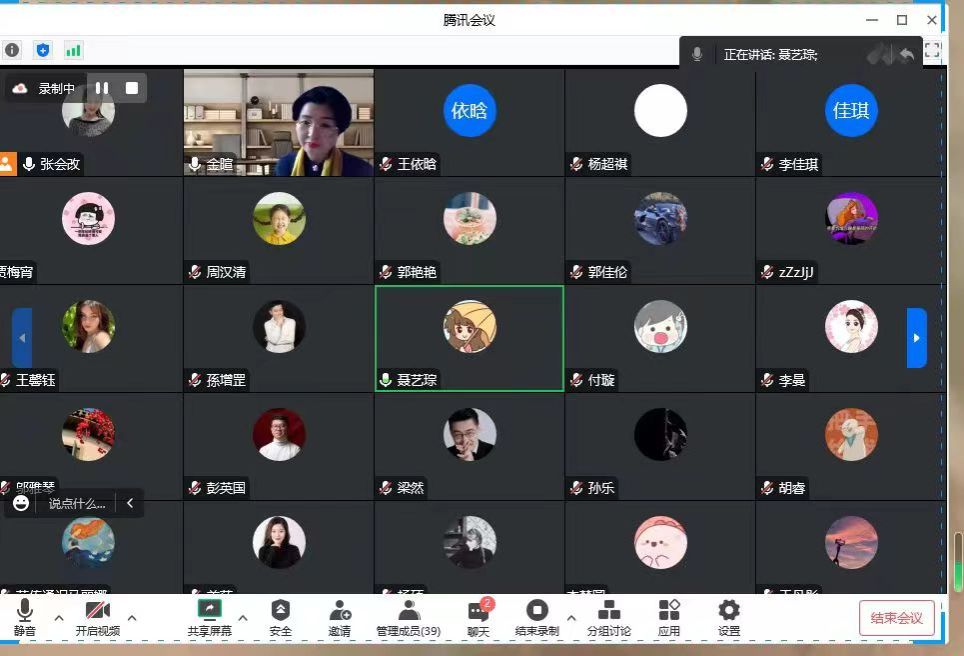The height and width of the screenshot is (656, 964).
Task: Open 分组讨论 breakout rooms
Action: pyautogui.click(x=608, y=617)
